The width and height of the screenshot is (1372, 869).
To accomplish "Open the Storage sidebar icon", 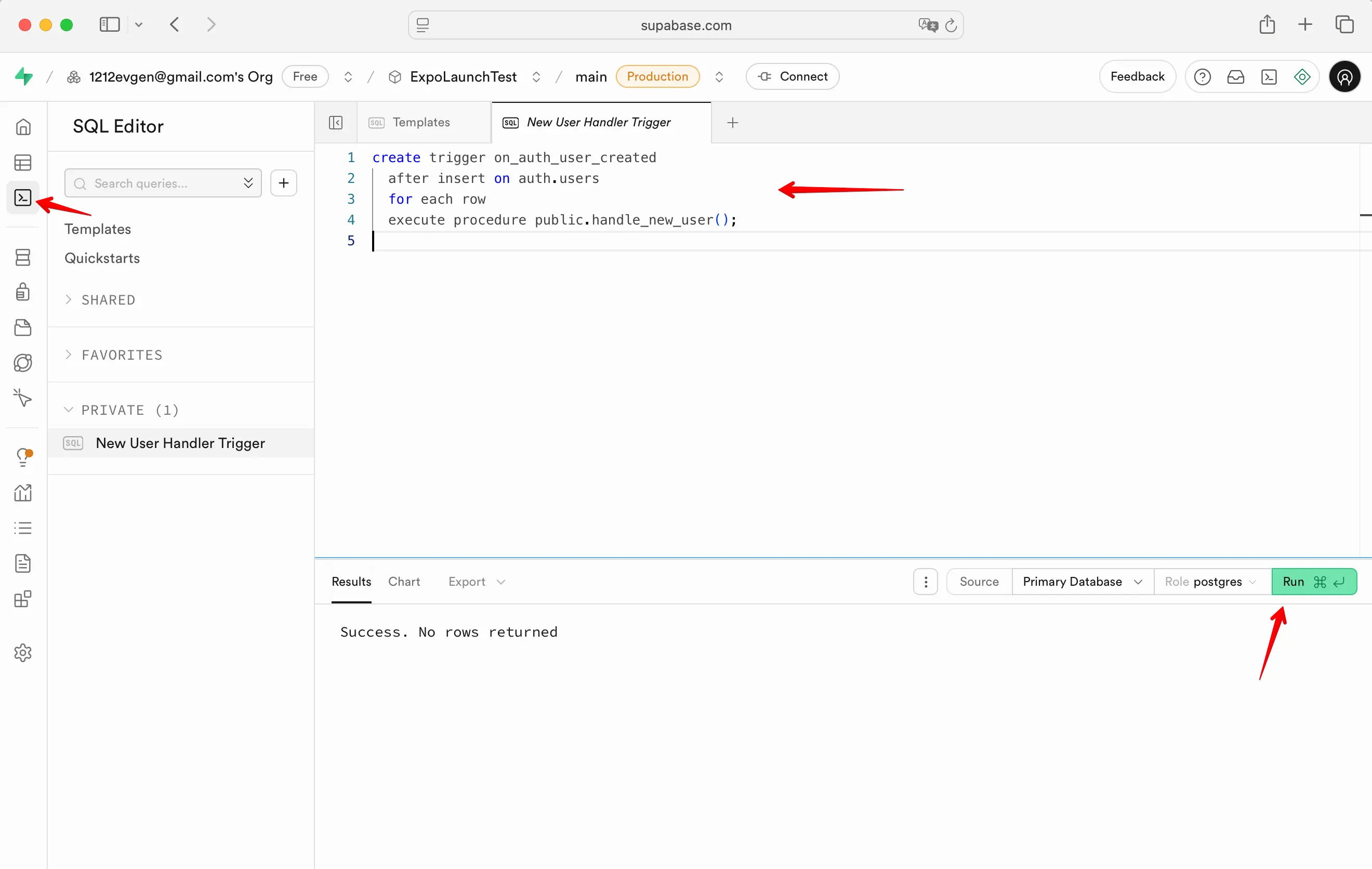I will (23, 327).
